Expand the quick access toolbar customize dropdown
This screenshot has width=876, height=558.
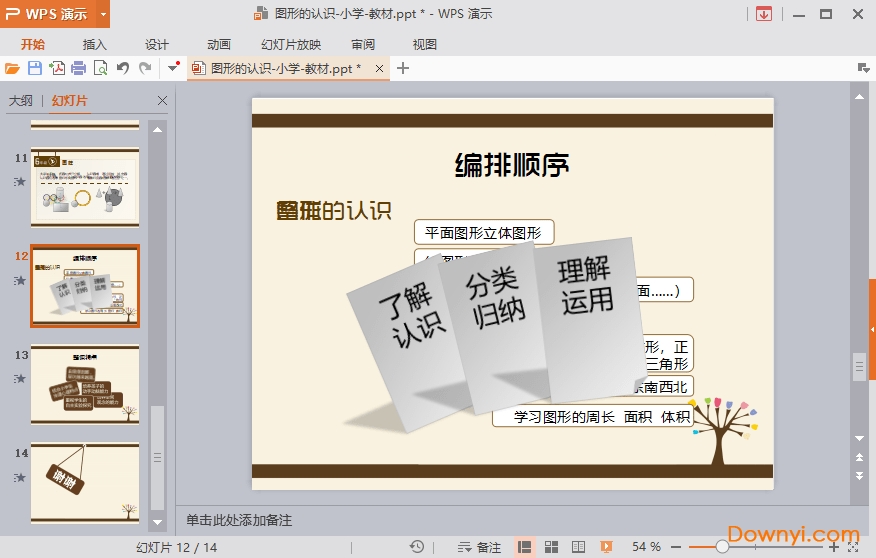(174, 68)
